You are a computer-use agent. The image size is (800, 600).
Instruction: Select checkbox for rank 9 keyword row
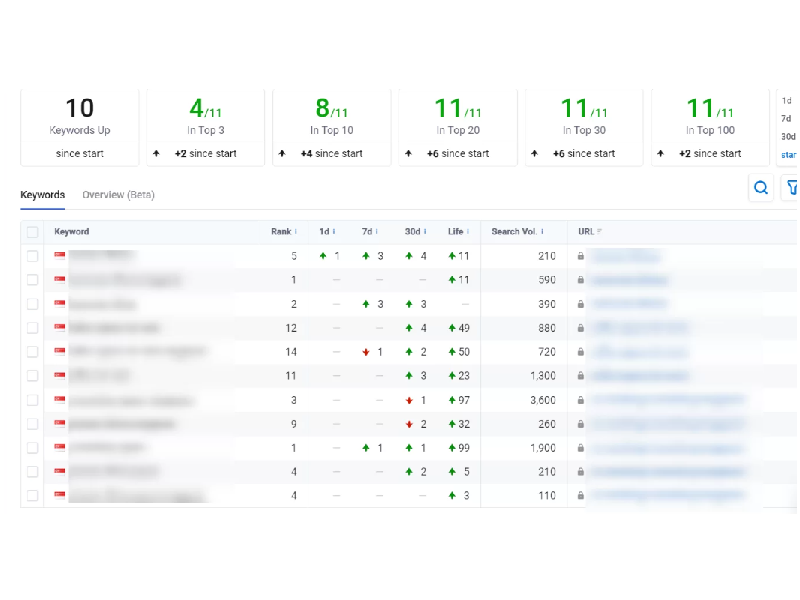(x=33, y=424)
